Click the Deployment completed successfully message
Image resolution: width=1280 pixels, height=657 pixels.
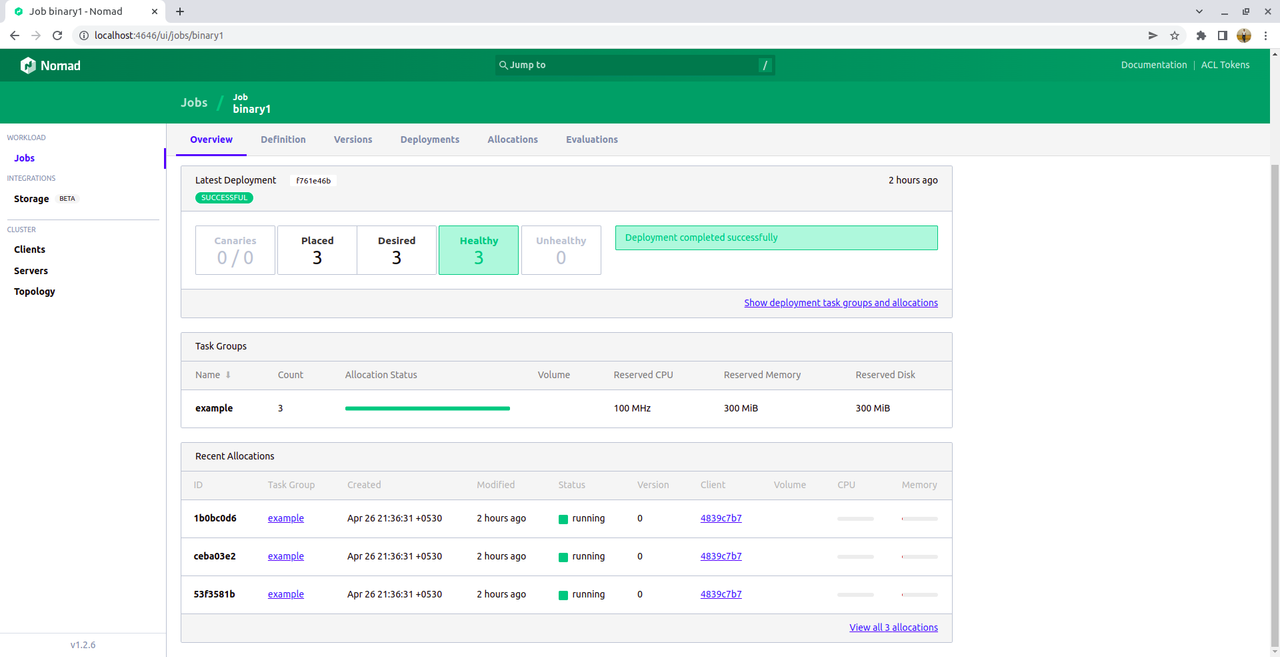pos(776,238)
